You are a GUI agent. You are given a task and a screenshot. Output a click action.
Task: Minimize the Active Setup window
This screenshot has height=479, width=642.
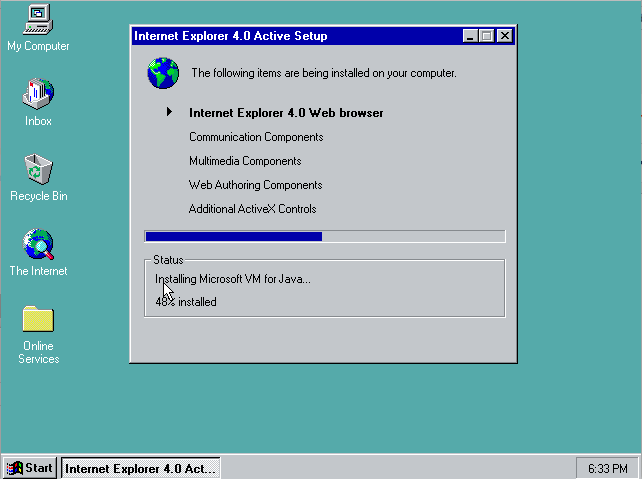[471, 36]
